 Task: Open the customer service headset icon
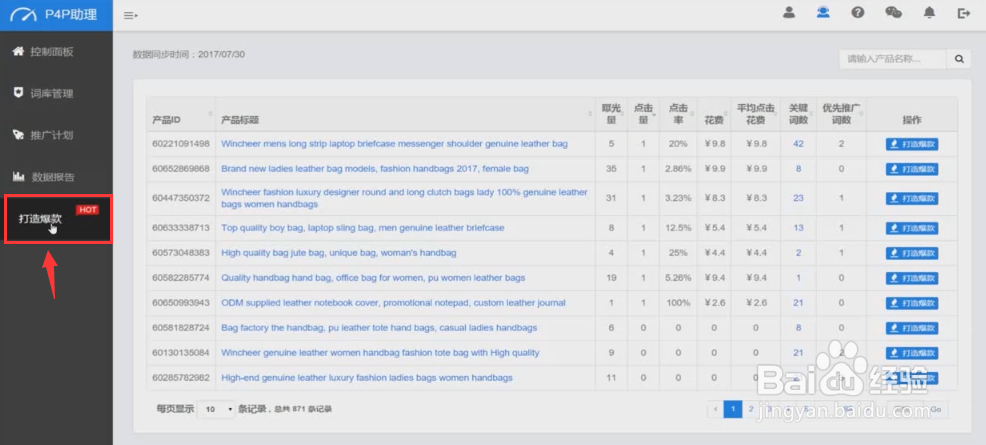pos(823,13)
